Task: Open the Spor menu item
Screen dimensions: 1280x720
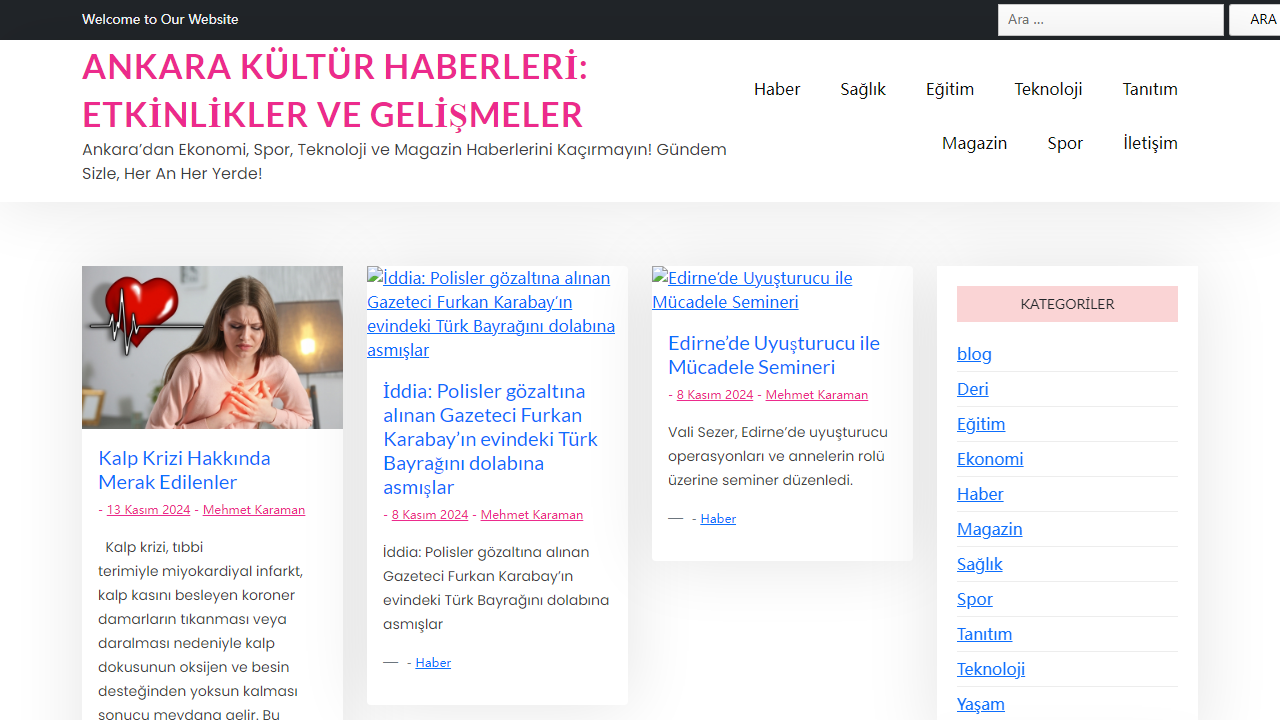Action: click(1065, 143)
